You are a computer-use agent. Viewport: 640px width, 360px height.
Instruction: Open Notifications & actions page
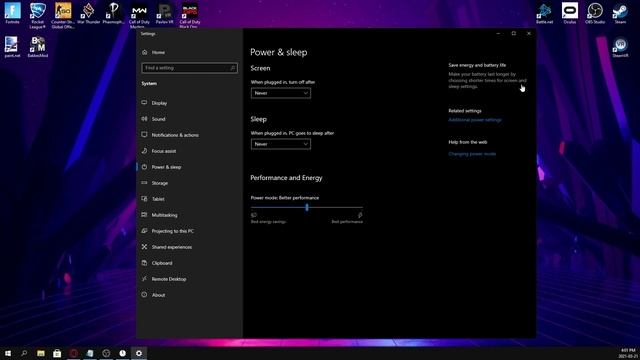(x=175, y=135)
